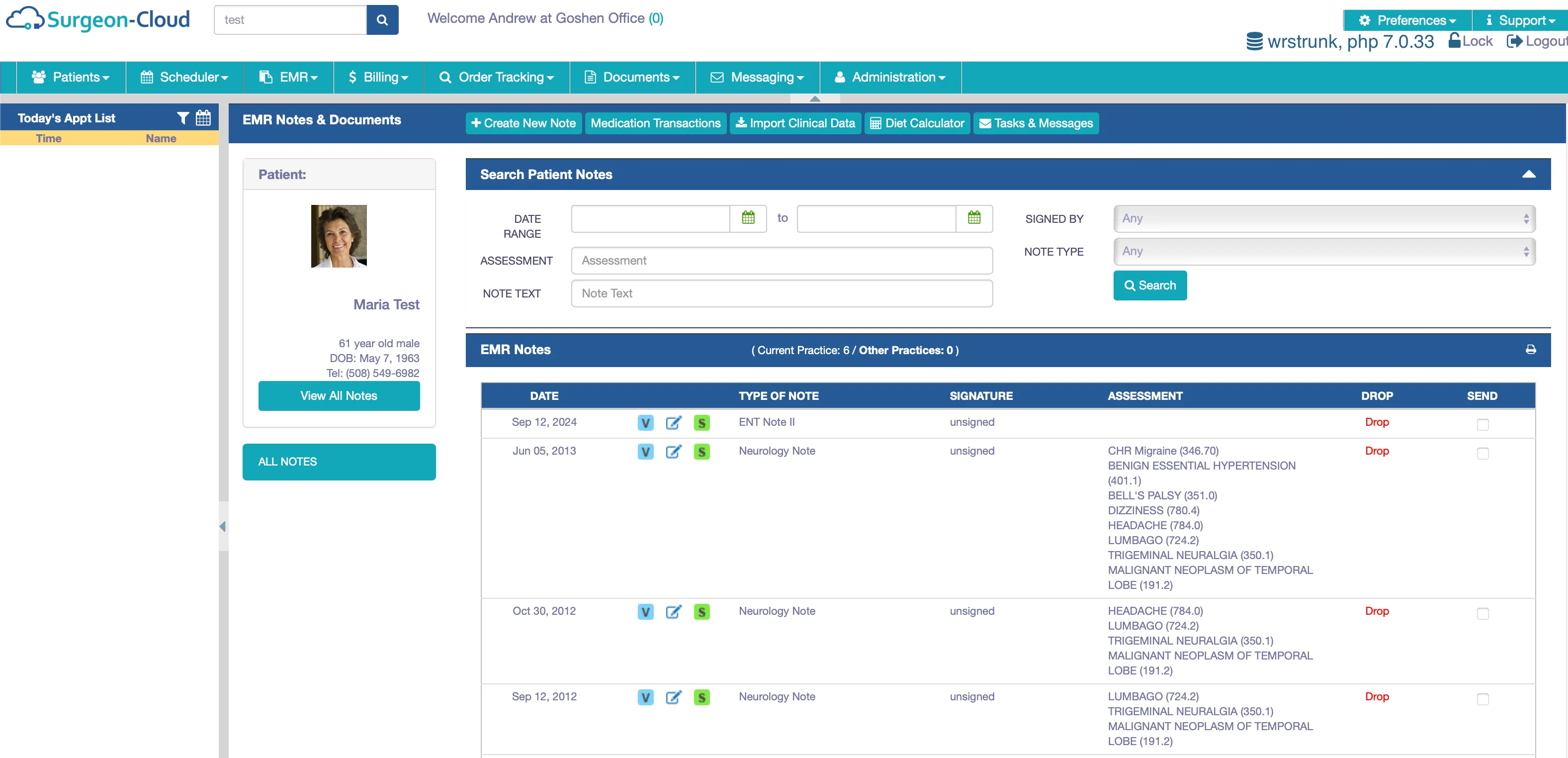Screen dimensions: 1568x758
Task: Open the Administration menu
Action: point(889,77)
